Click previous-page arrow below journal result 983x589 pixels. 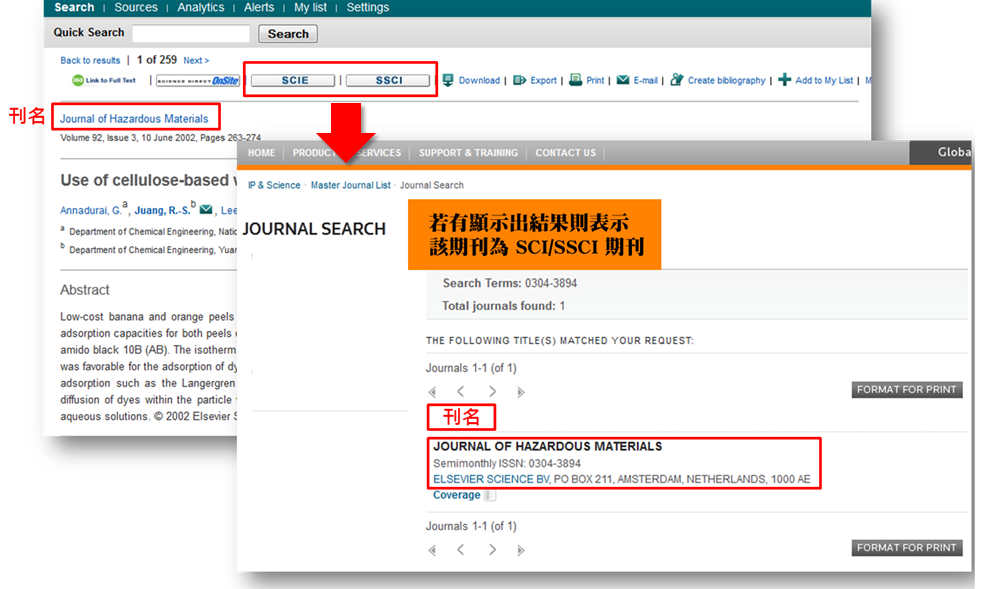click(x=461, y=550)
